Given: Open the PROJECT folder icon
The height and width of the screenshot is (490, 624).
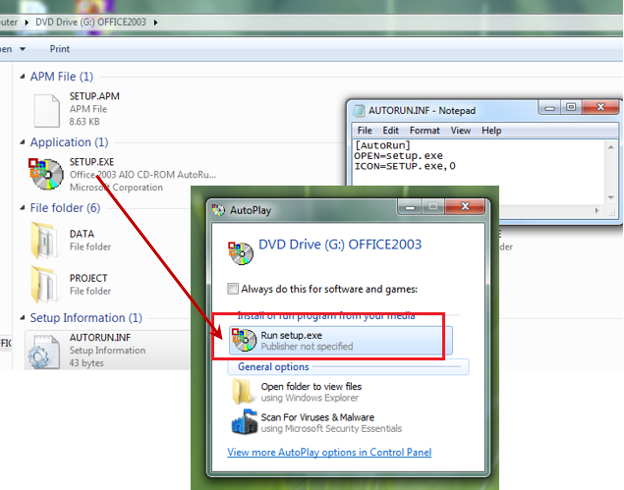Looking at the screenshot, I should 44,284.
